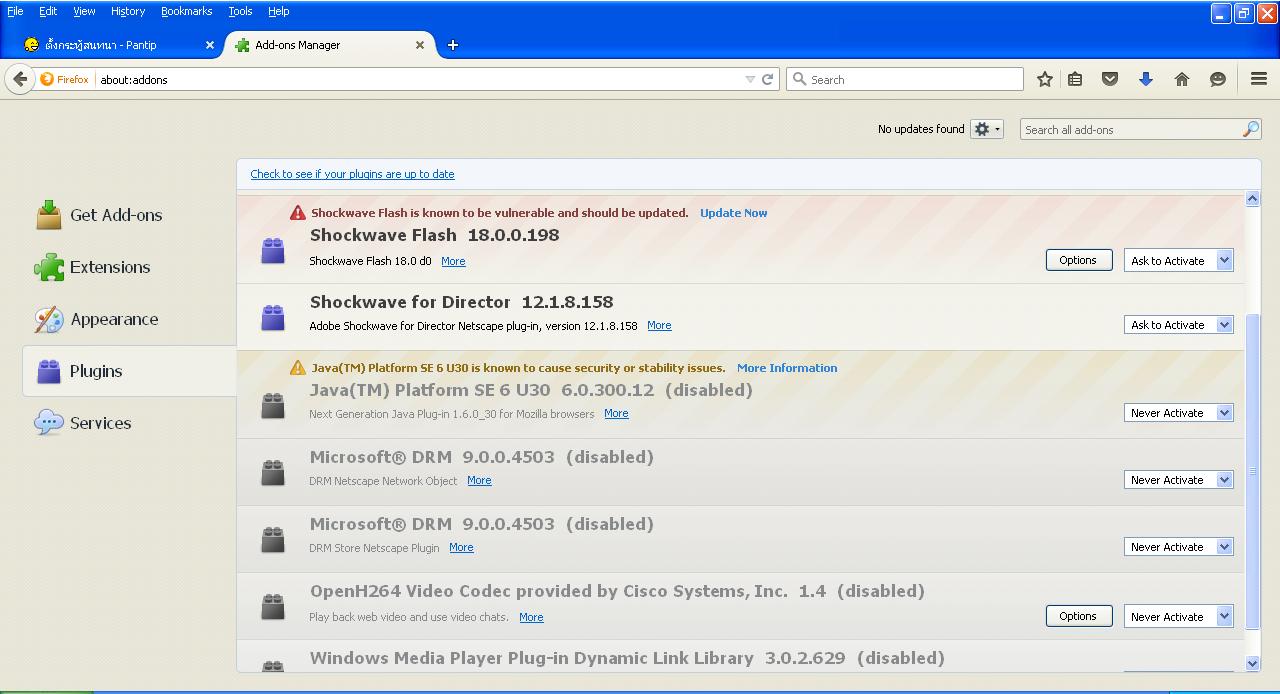
Task: Click the plugin list scrollbar up arrow
Action: (1253, 199)
